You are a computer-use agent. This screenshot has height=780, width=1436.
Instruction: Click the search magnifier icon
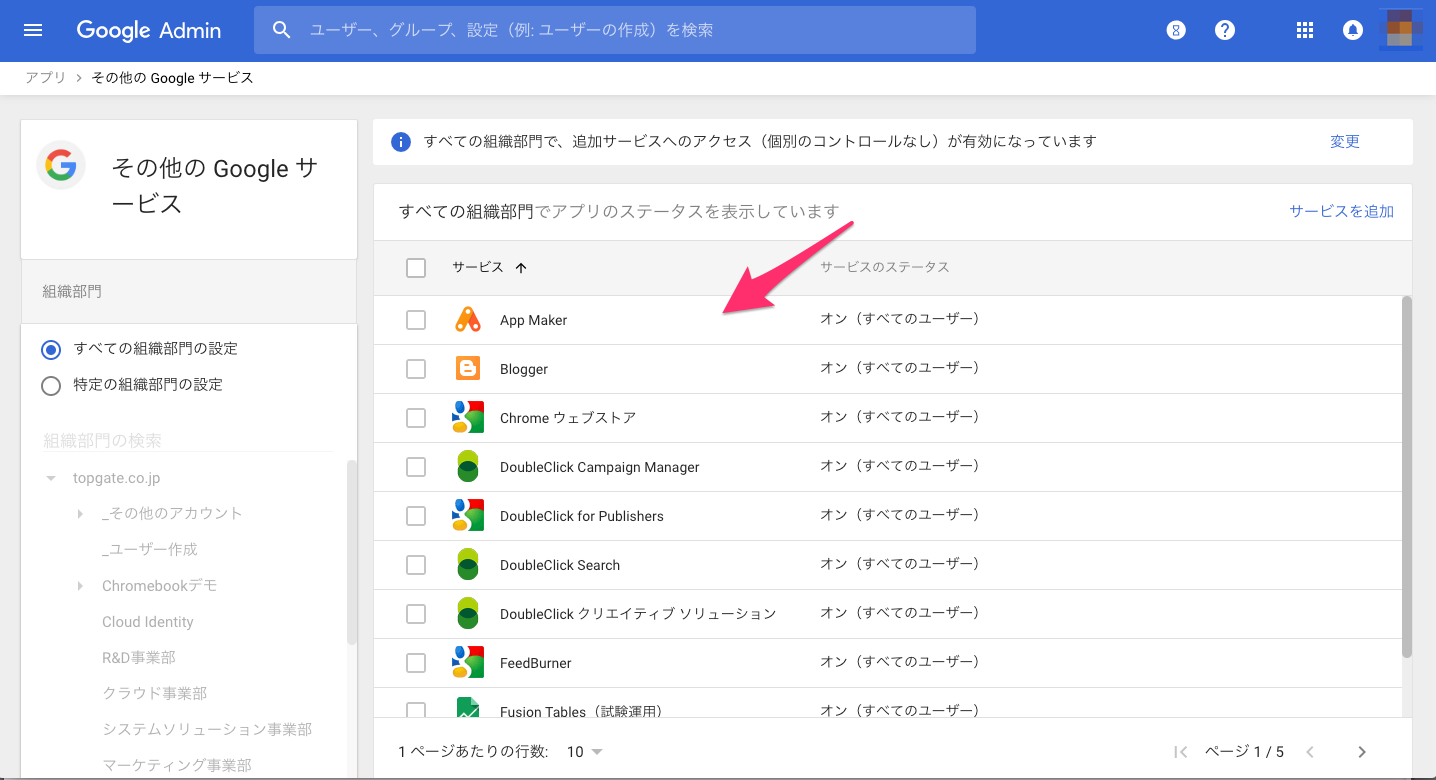282,30
